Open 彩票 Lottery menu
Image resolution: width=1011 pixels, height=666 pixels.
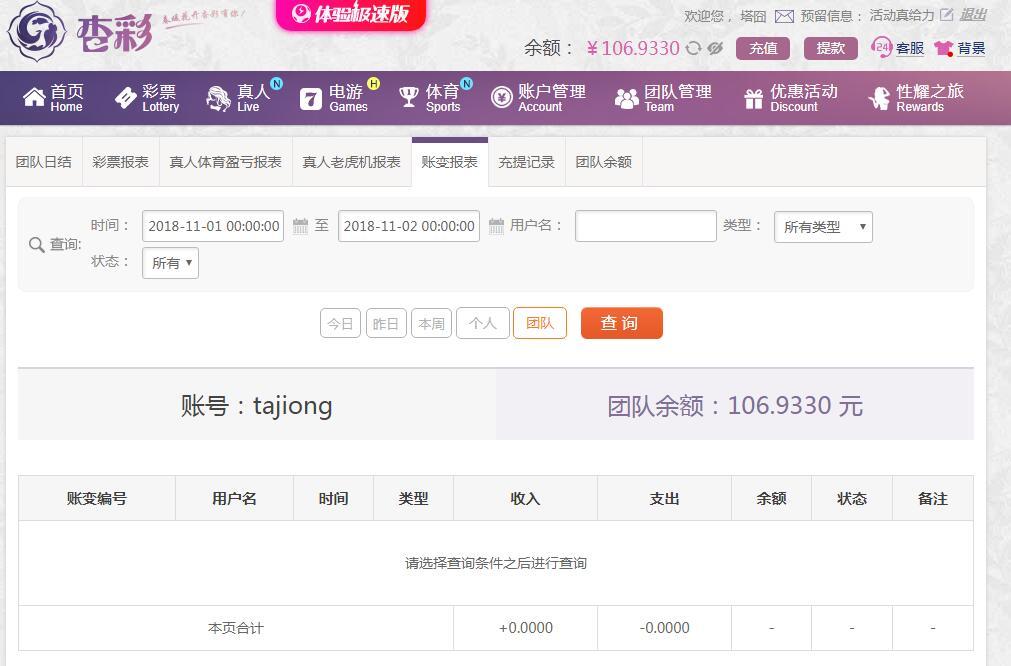147,98
